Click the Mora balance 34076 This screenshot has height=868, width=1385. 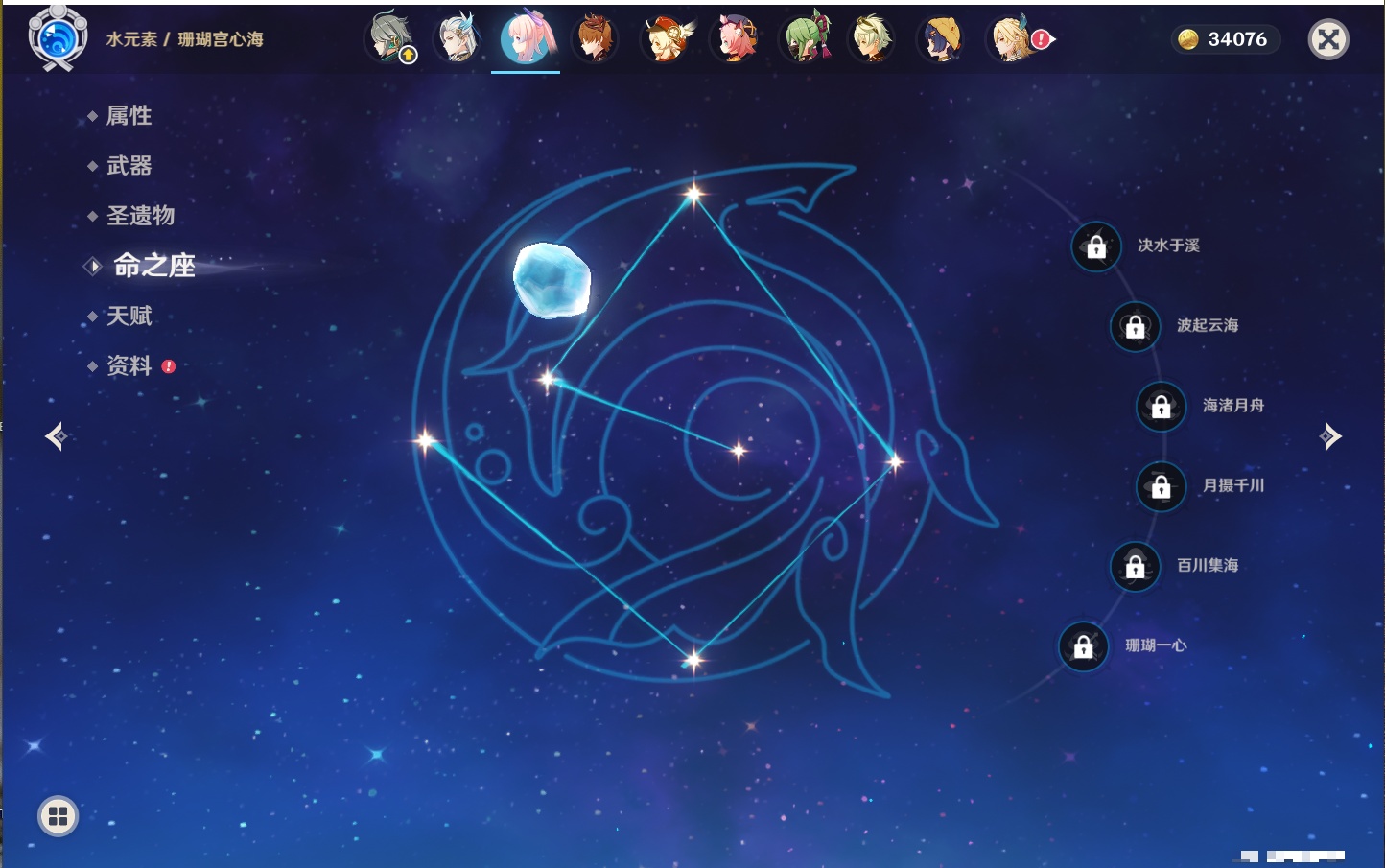pos(1225,39)
